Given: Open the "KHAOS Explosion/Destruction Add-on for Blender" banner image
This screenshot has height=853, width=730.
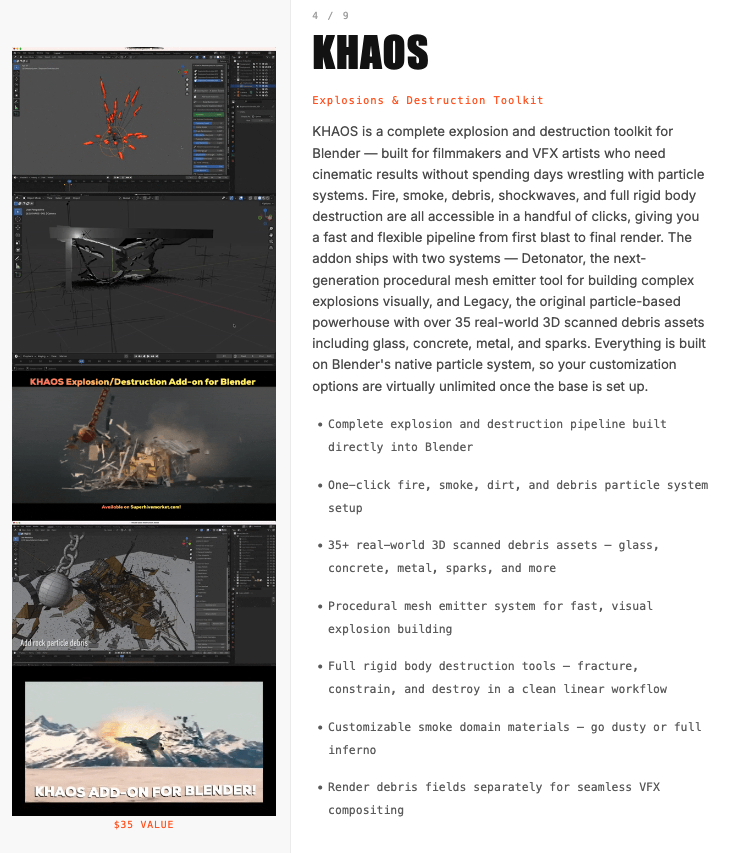Looking at the screenshot, I should [x=144, y=445].
